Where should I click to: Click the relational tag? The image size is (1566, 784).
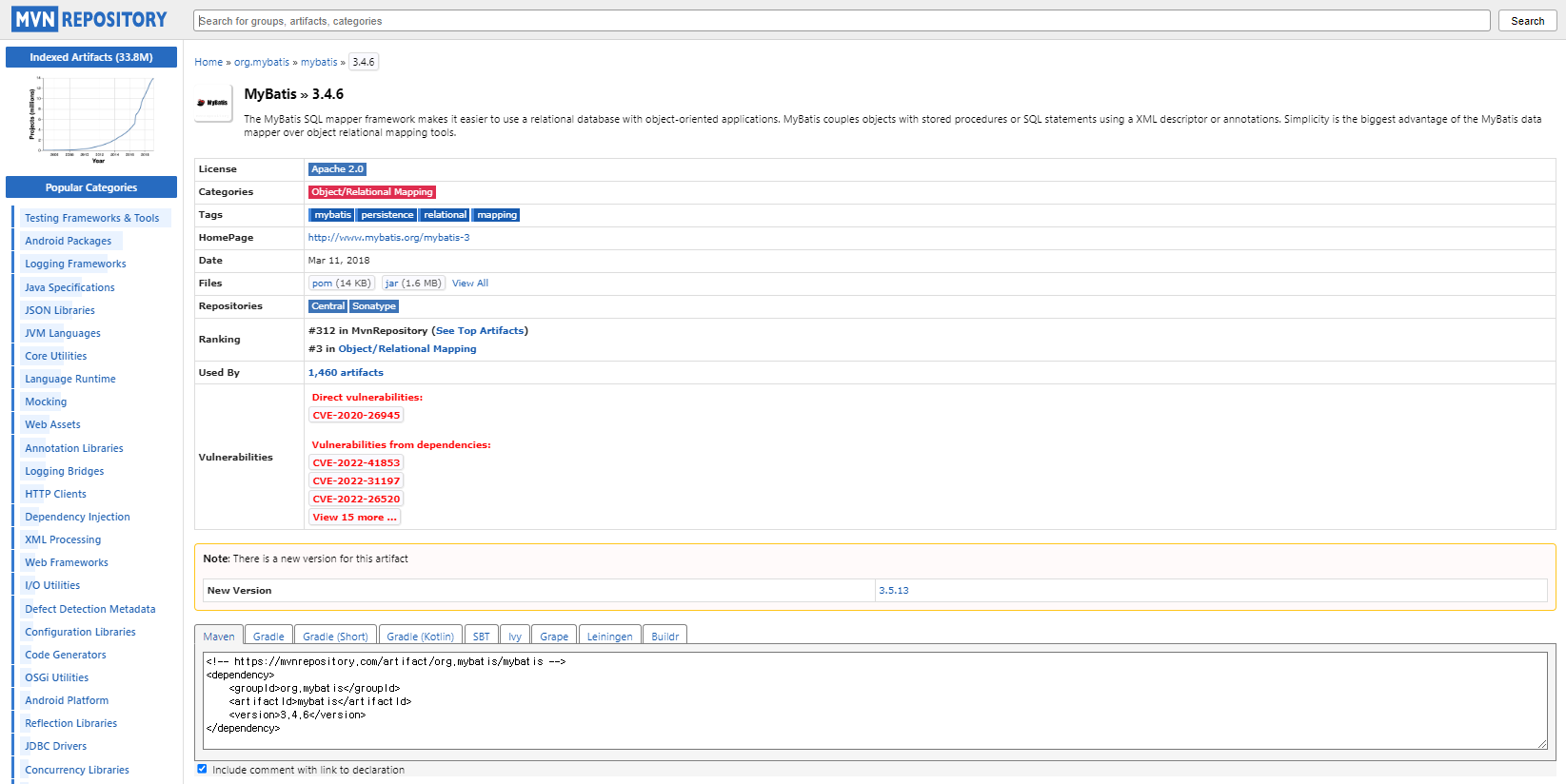[446, 215]
